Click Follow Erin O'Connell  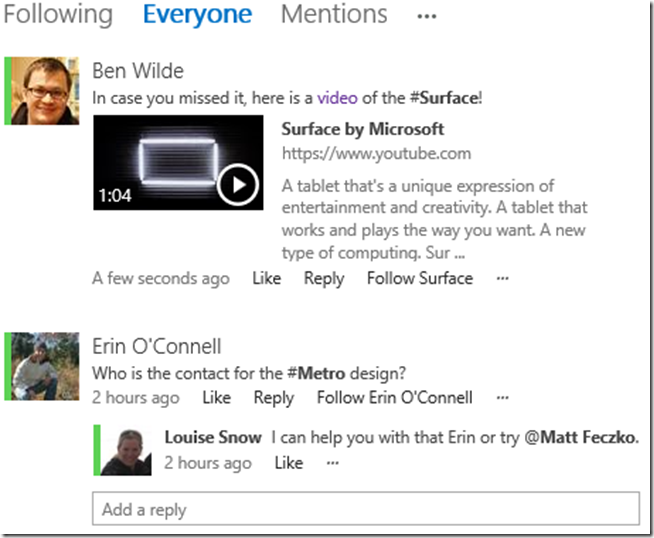click(x=394, y=398)
